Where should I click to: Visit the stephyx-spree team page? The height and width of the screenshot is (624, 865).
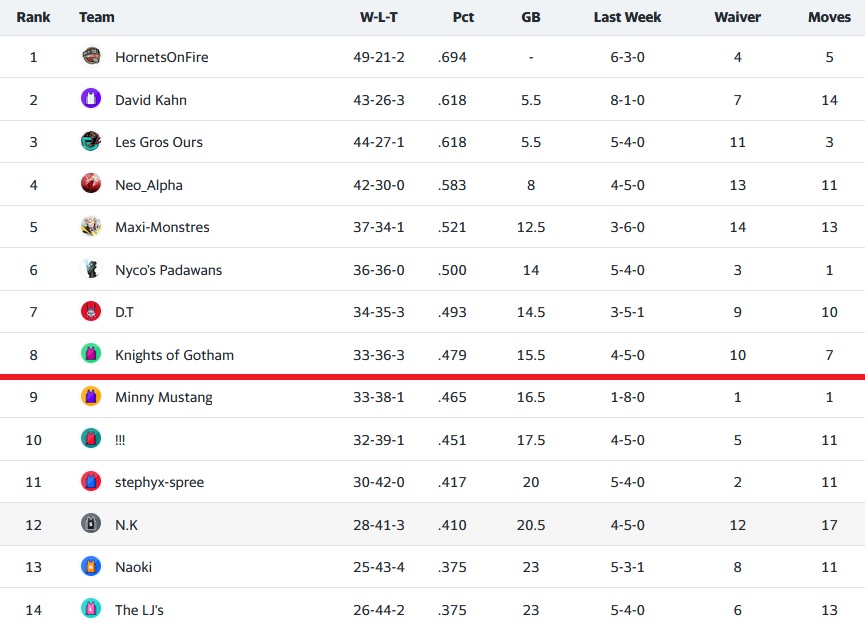click(159, 483)
